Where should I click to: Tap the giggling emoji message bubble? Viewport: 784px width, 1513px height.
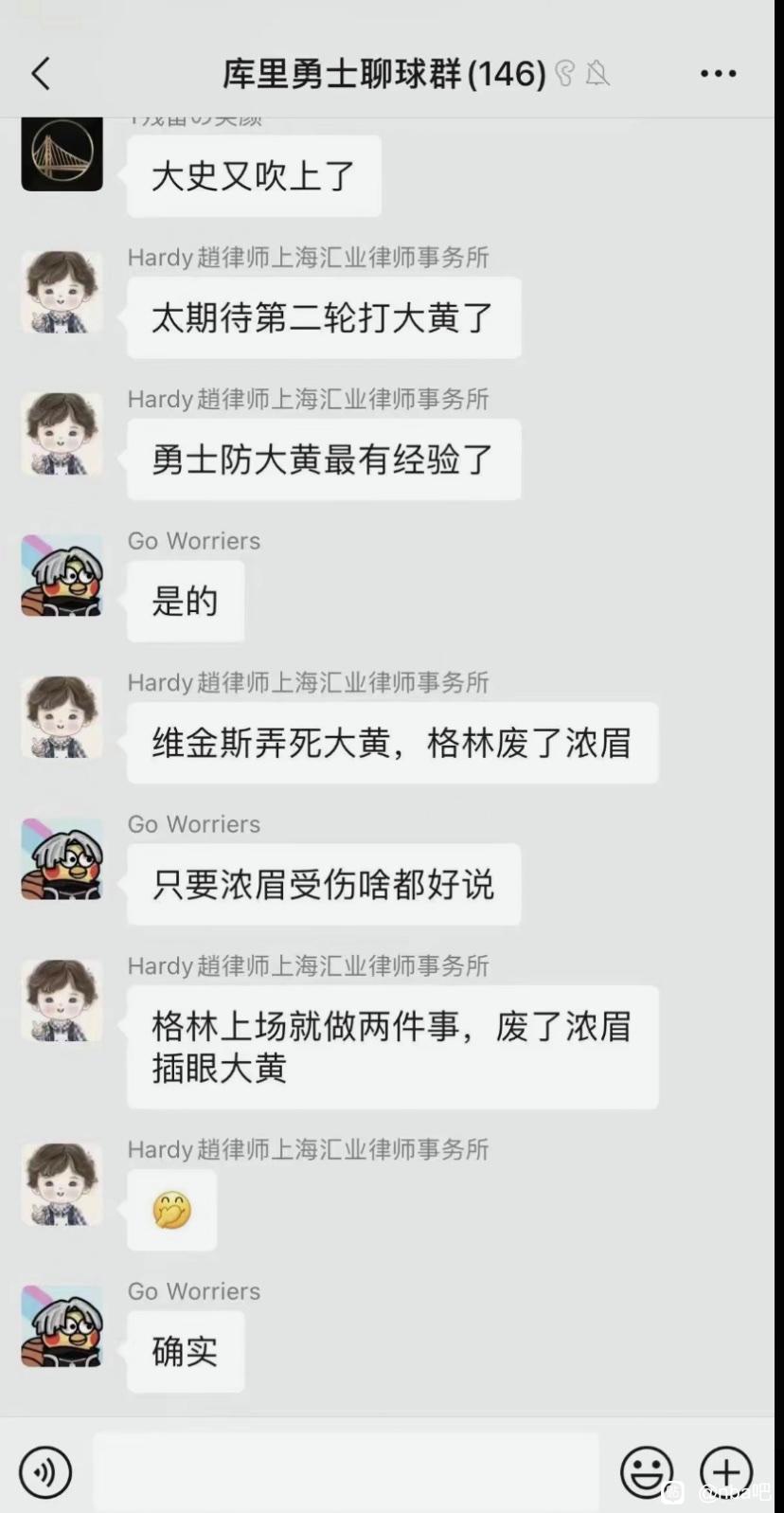tap(171, 1210)
